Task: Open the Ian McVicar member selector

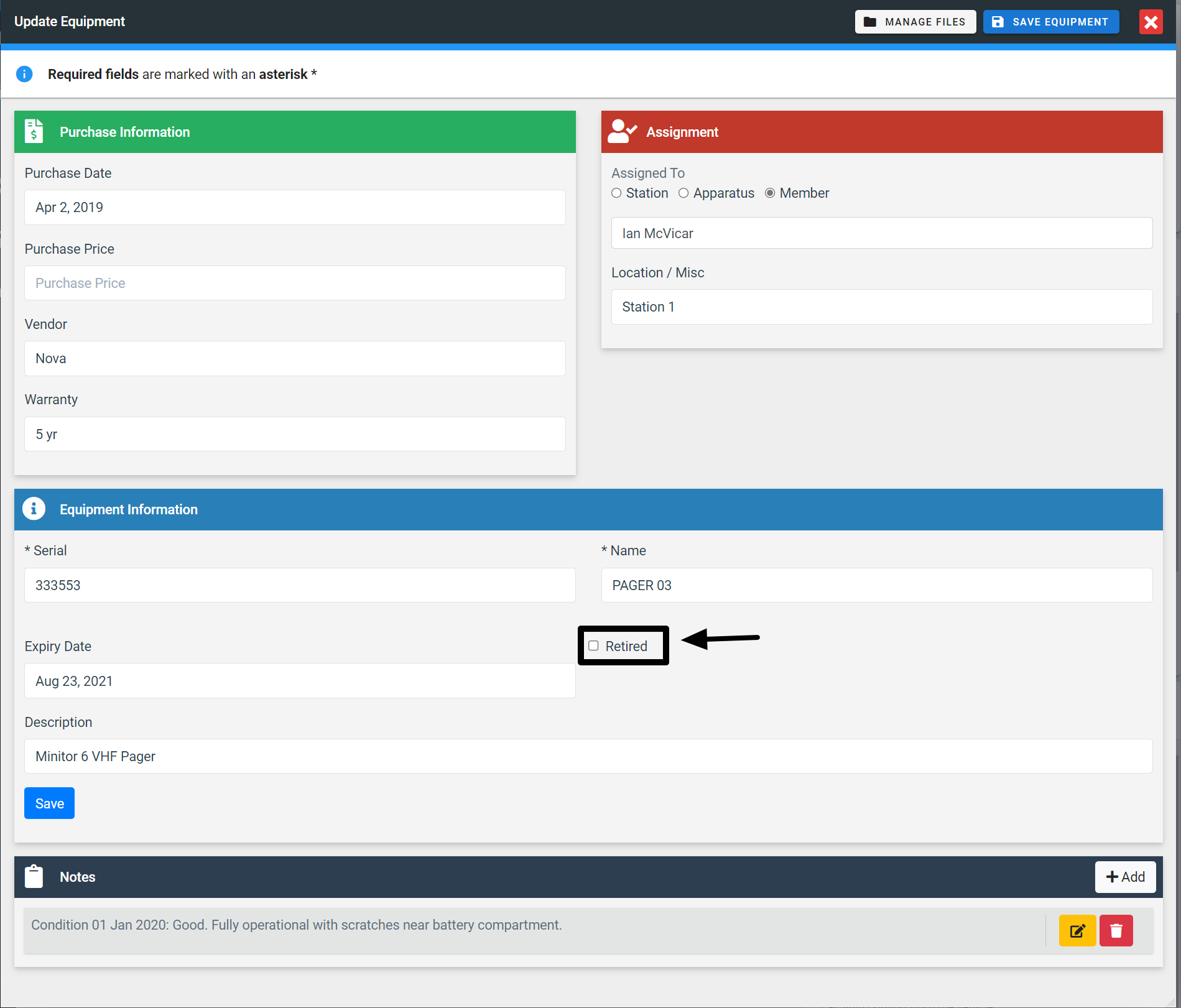Action: 881,233
